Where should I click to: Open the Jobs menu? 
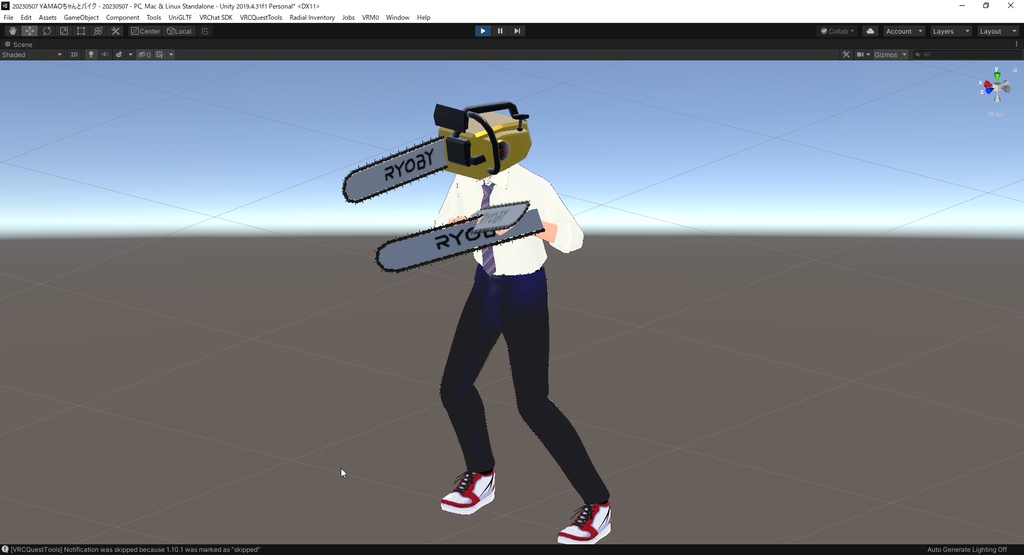[348, 18]
